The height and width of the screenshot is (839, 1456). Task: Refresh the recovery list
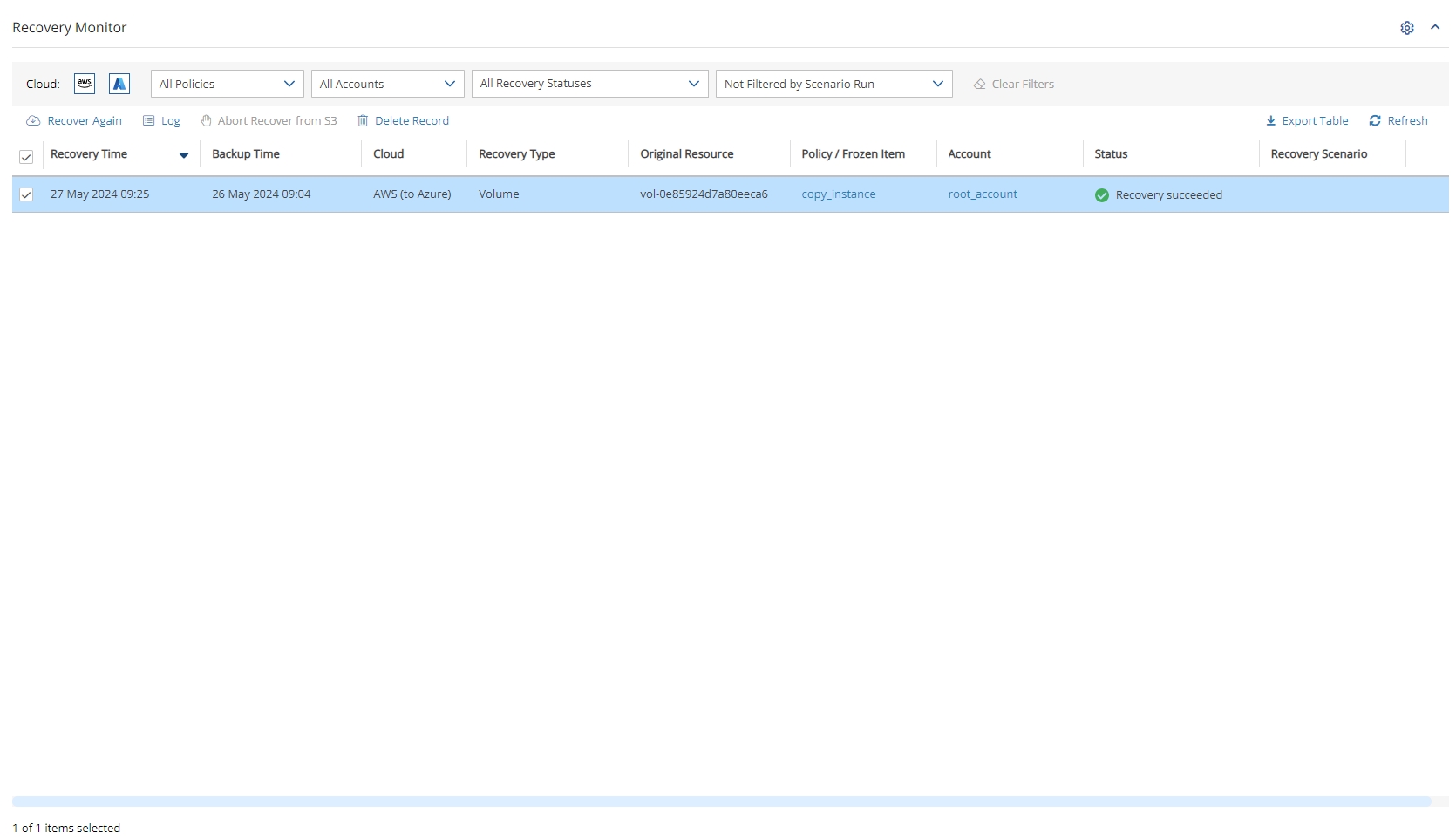click(1398, 121)
